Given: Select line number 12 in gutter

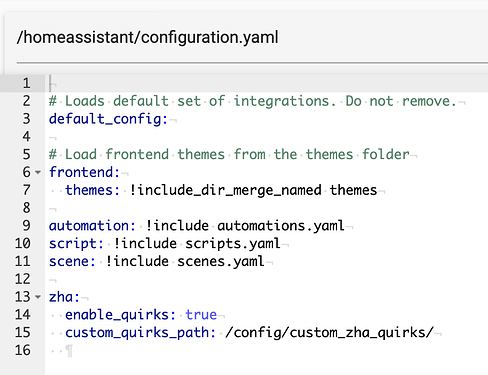Looking at the screenshot, I should point(23,279).
